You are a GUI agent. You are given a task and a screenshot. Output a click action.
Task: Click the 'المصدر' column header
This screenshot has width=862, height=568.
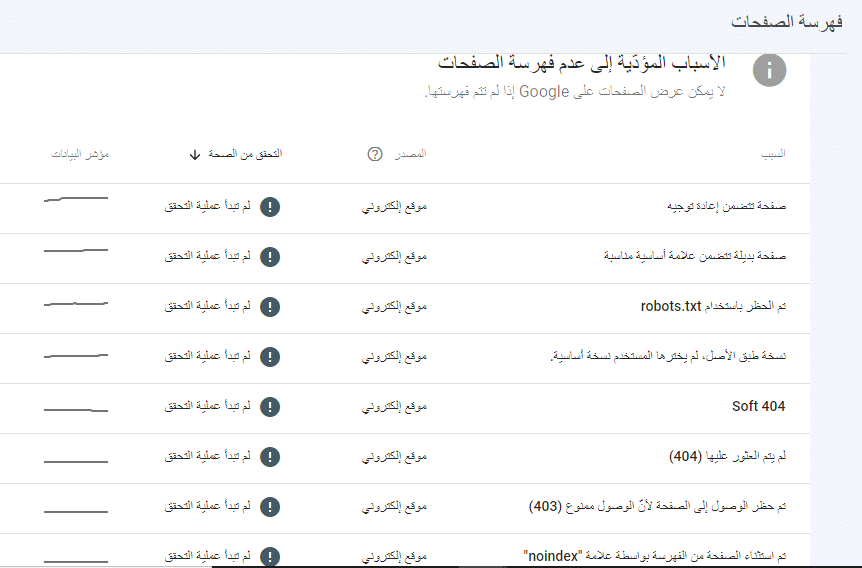[410, 154]
